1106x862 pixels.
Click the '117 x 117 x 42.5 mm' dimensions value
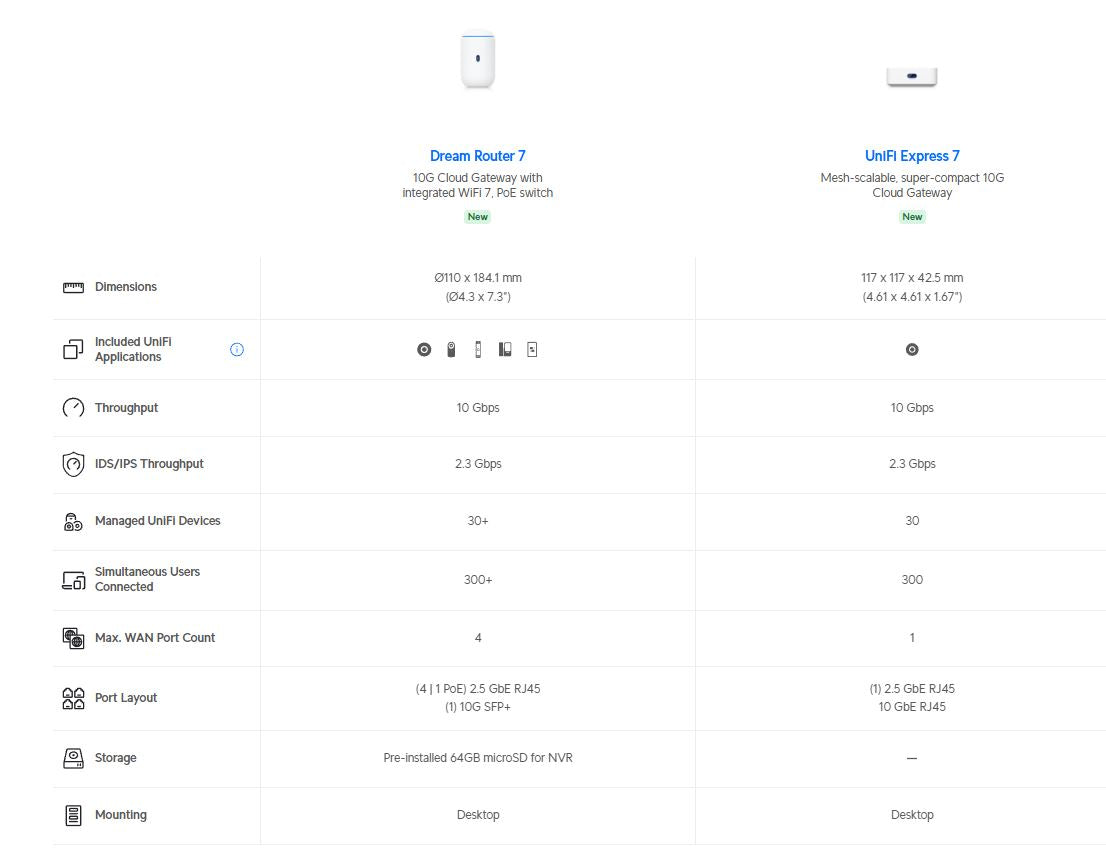click(x=912, y=278)
